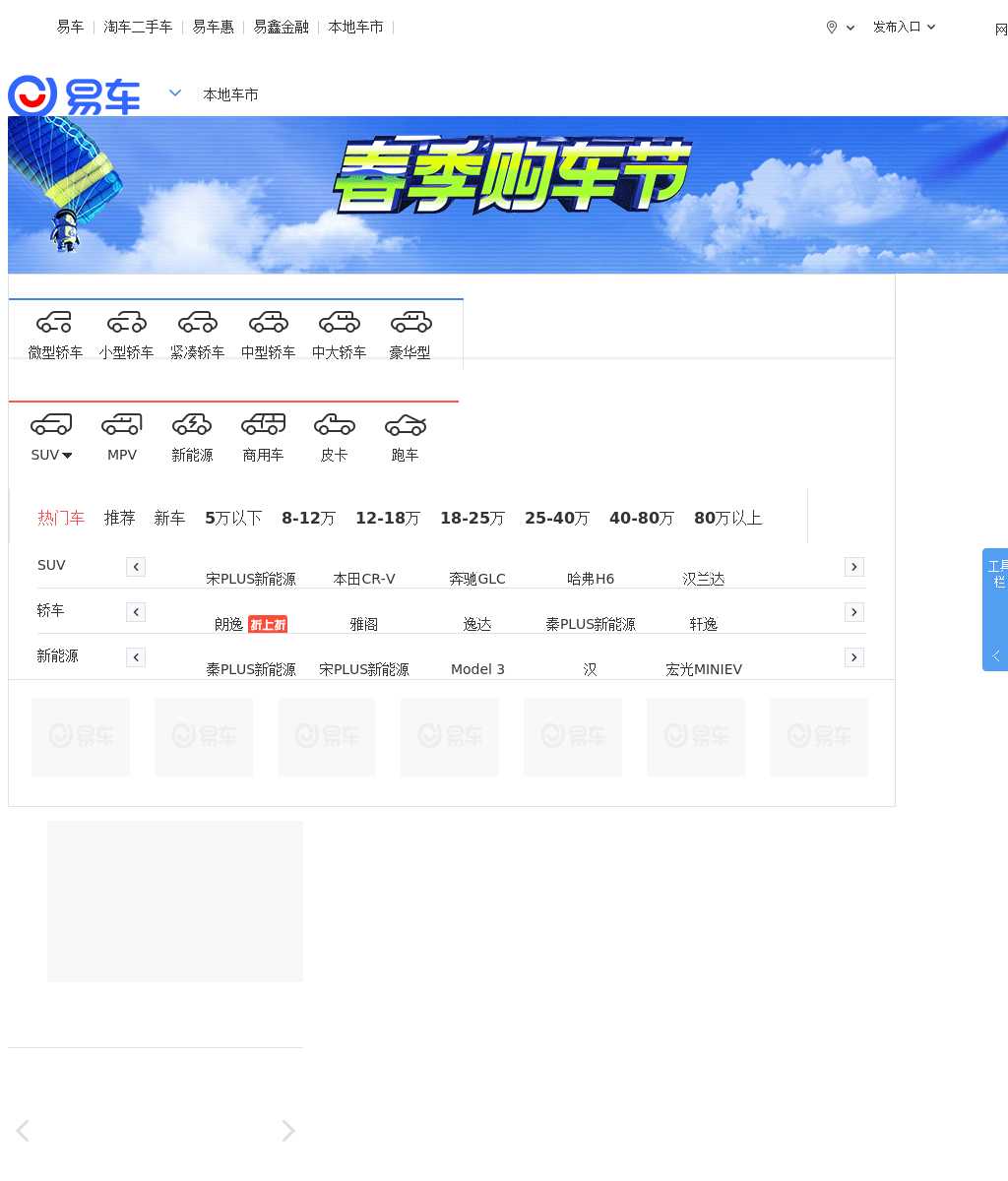
Task: Open the 本田CR-V car link
Action: click(x=364, y=579)
